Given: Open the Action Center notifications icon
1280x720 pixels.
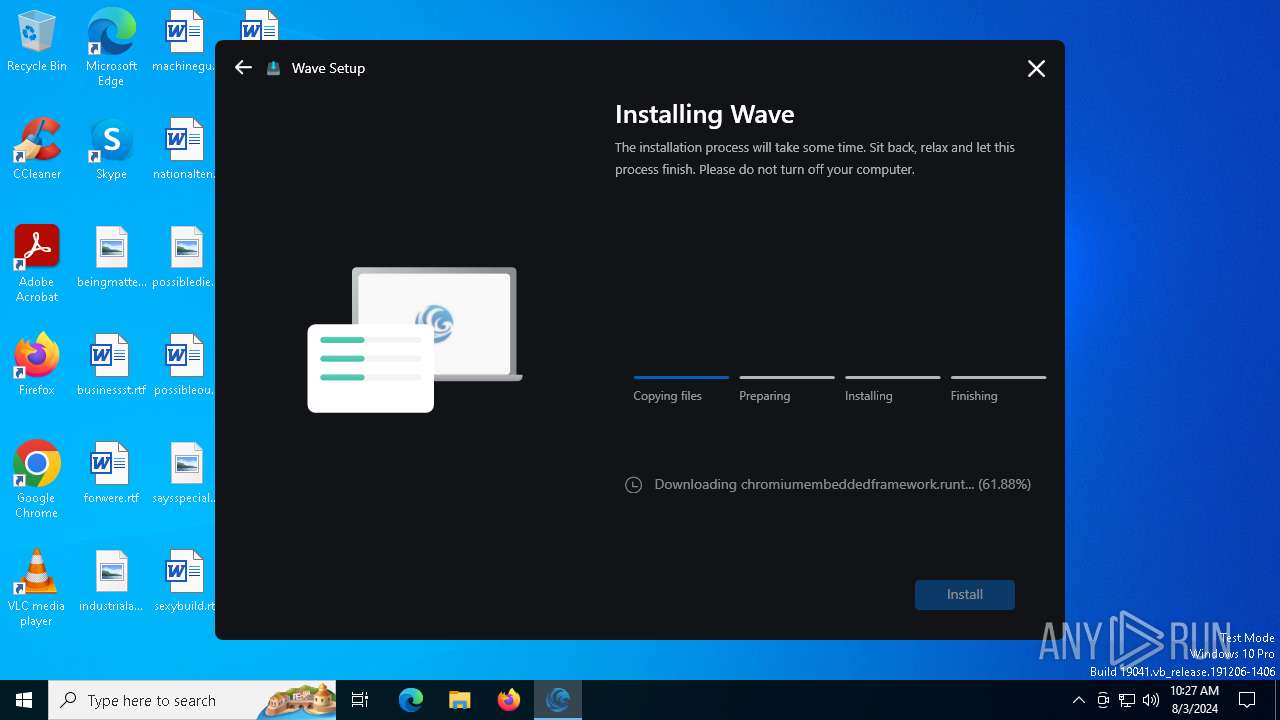Looking at the screenshot, I should pyautogui.click(x=1247, y=700).
